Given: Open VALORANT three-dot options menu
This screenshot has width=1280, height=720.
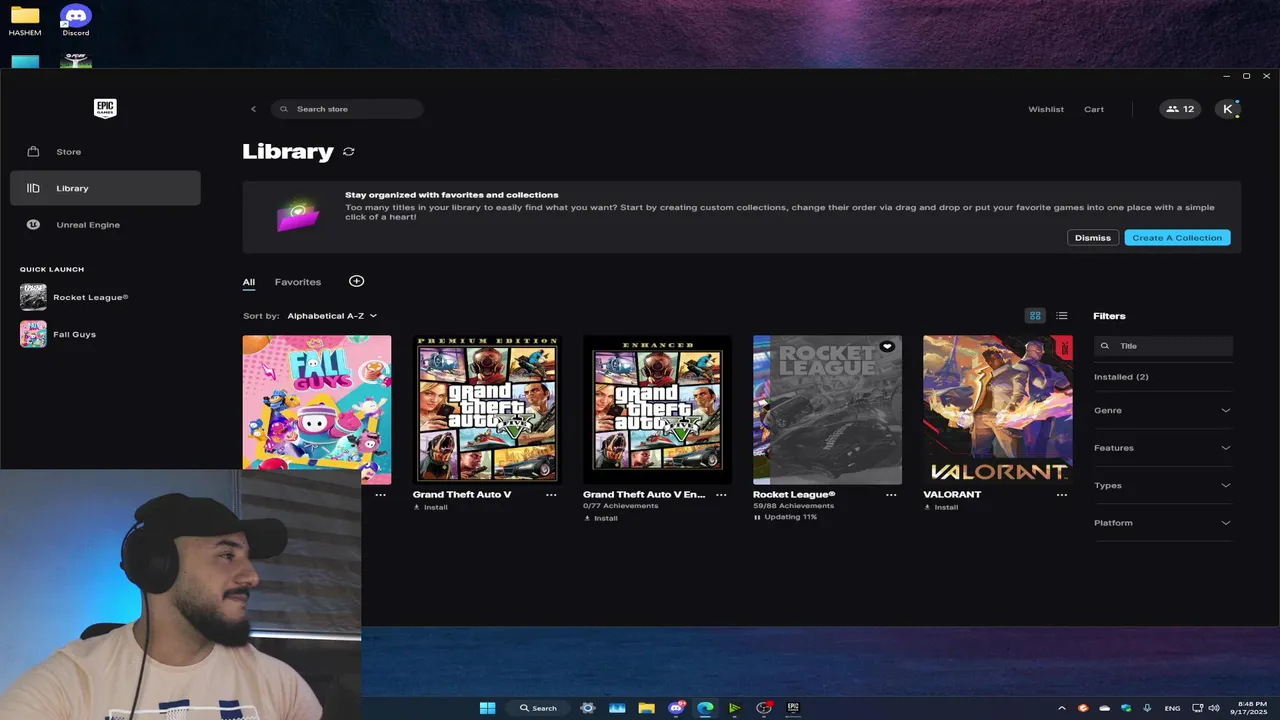Looking at the screenshot, I should click(x=1062, y=495).
